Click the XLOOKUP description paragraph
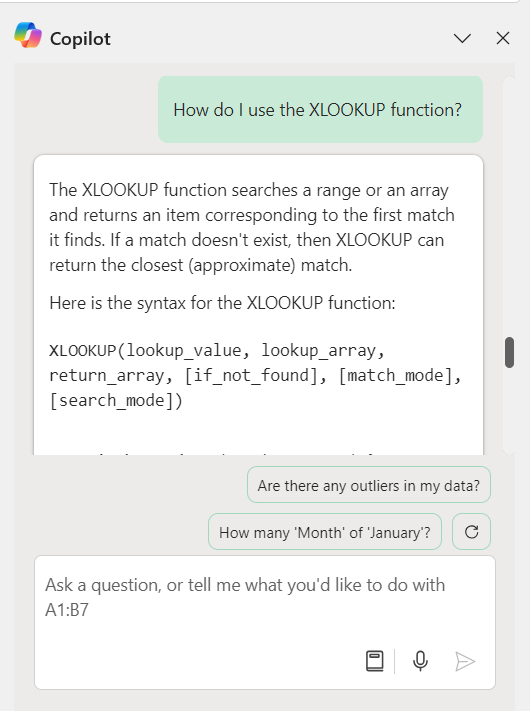The image size is (530, 711). click(252, 227)
